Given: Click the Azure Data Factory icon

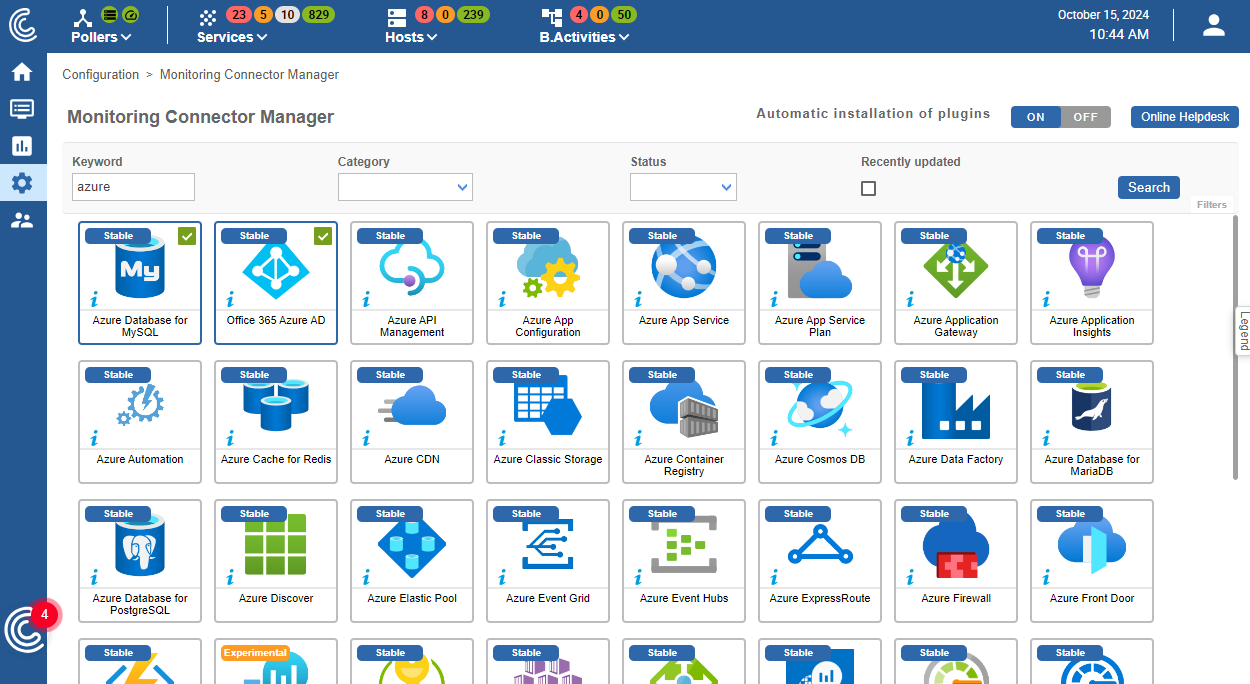Looking at the screenshot, I should 956,407.
